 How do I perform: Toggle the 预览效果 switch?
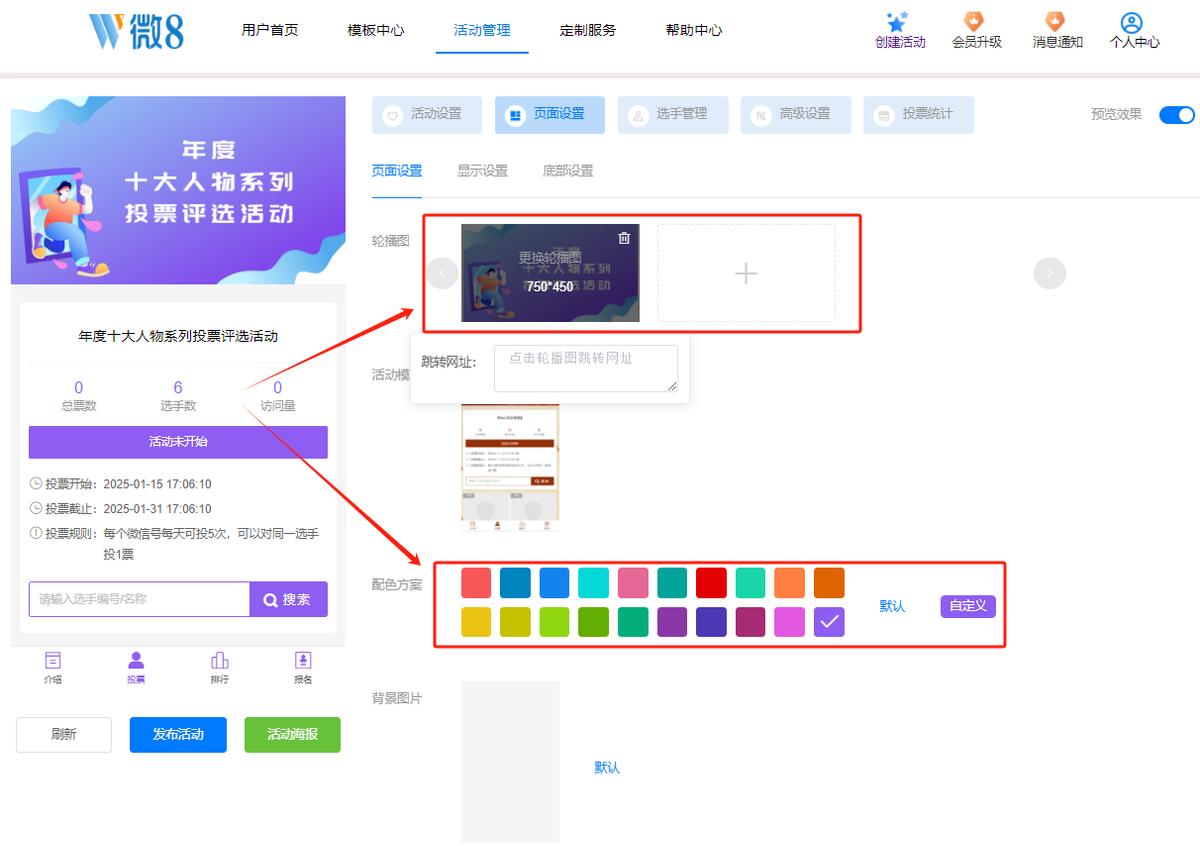(x=1176, y=114)
